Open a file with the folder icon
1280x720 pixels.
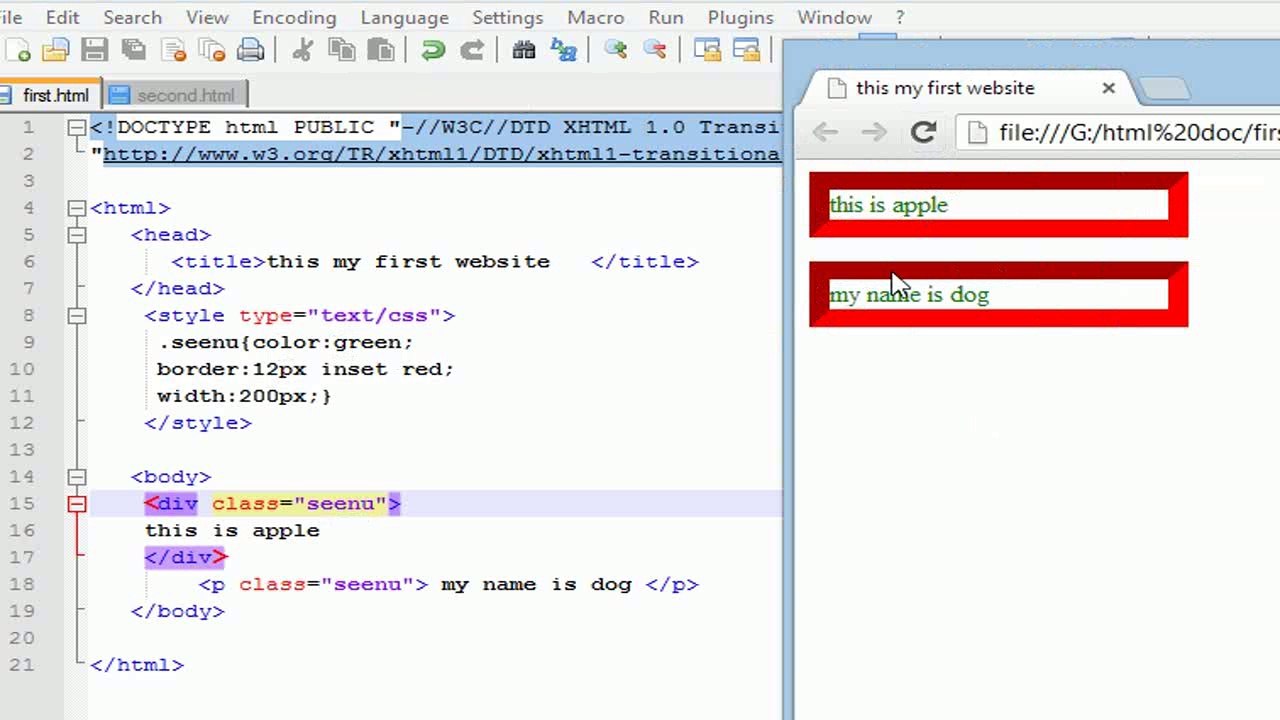point(56,50)
